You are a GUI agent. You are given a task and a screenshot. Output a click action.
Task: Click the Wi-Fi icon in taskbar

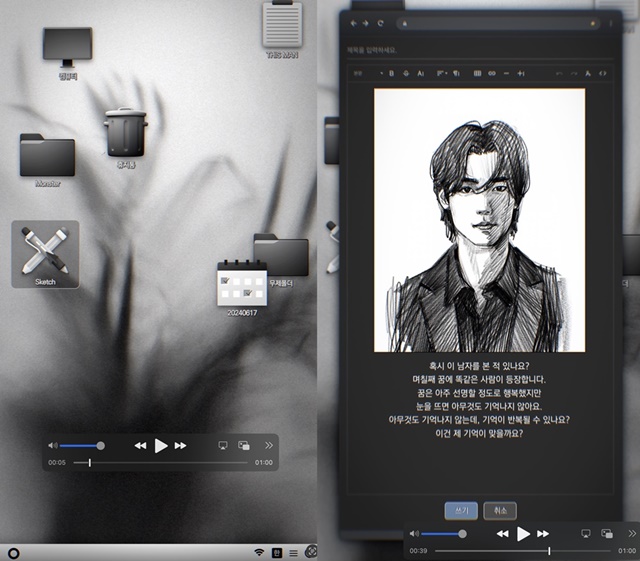tap(258, 551)
